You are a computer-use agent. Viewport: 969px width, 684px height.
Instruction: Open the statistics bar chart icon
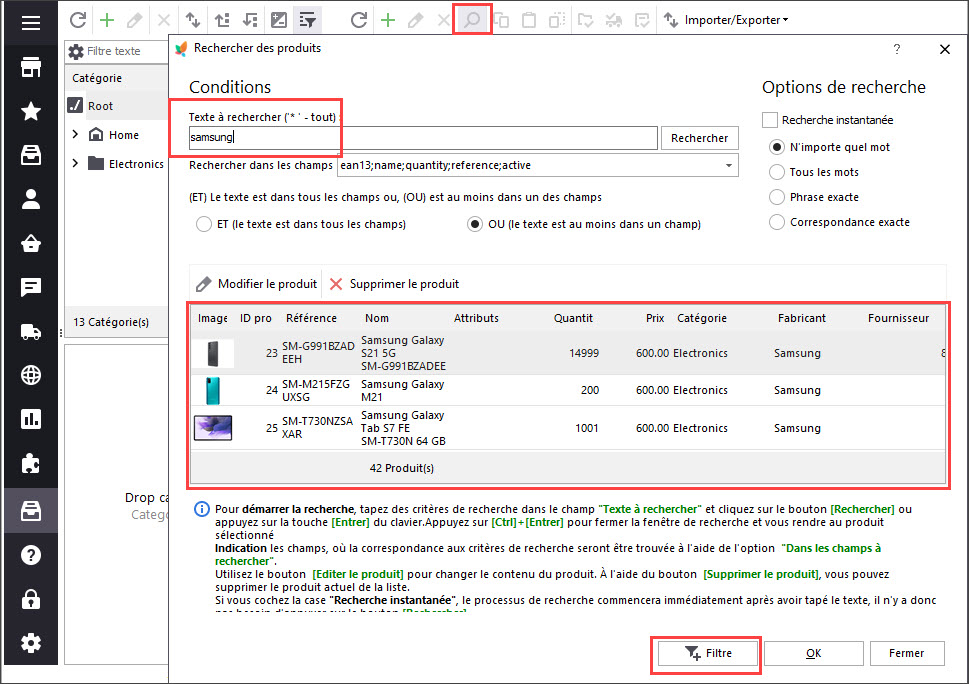31,419
